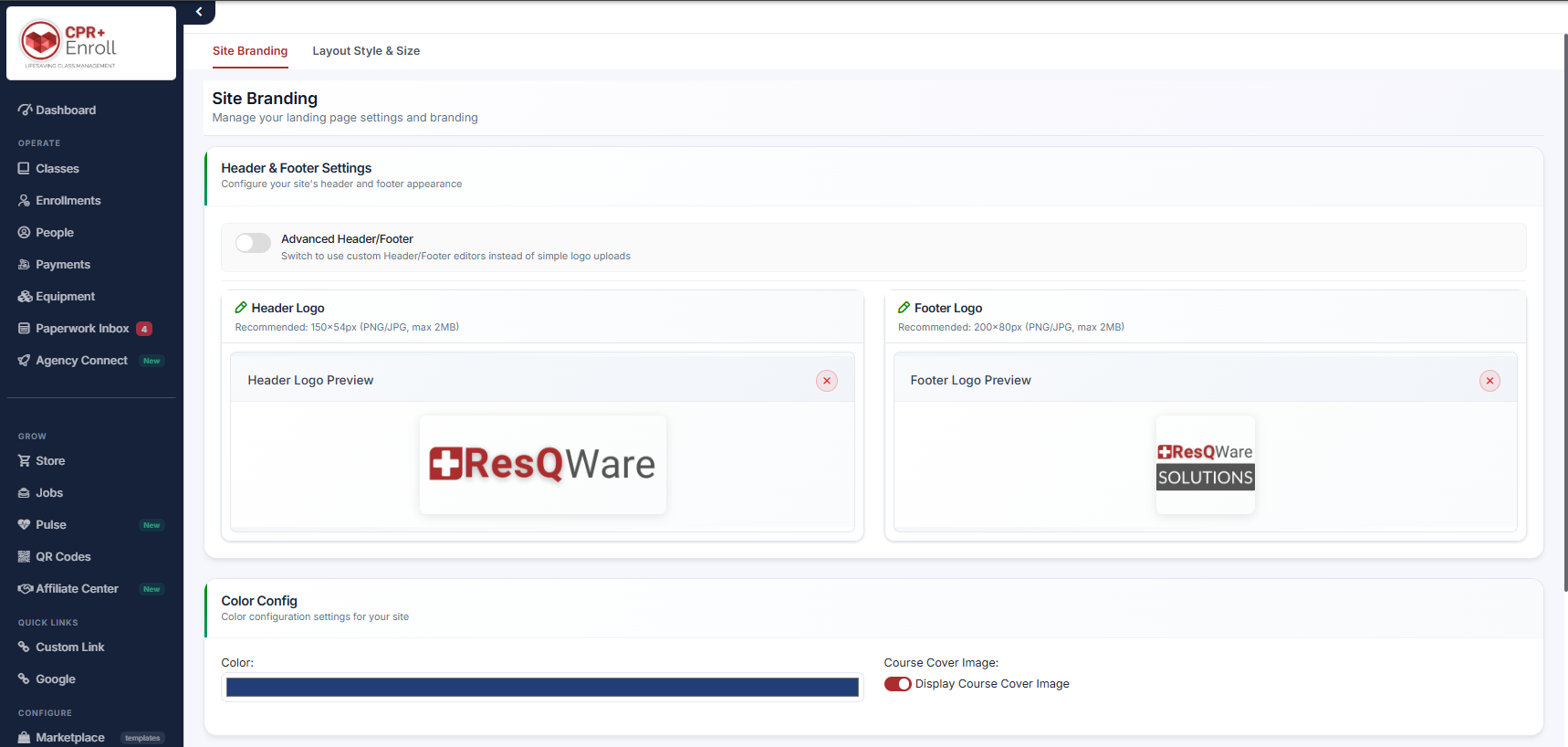Click the pencil icon beside Header Logo
Viewport: 1568px width, 747px height.
(241, 308)
